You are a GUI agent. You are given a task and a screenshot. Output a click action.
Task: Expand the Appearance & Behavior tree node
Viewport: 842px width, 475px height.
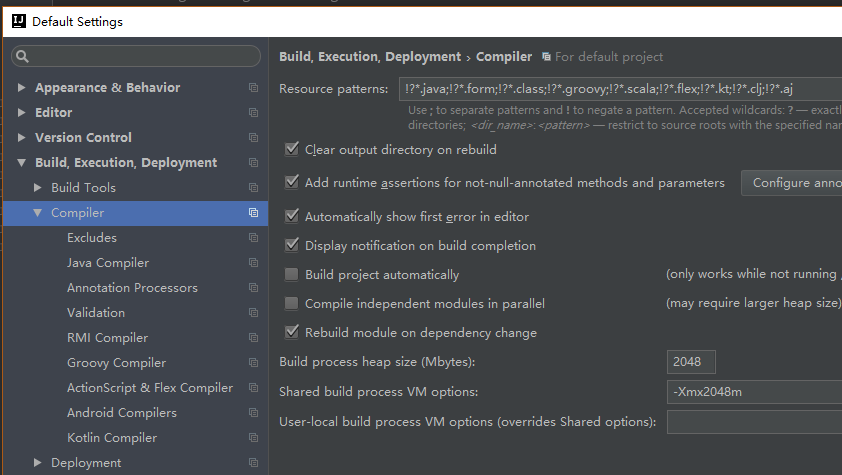pos(22,88)
